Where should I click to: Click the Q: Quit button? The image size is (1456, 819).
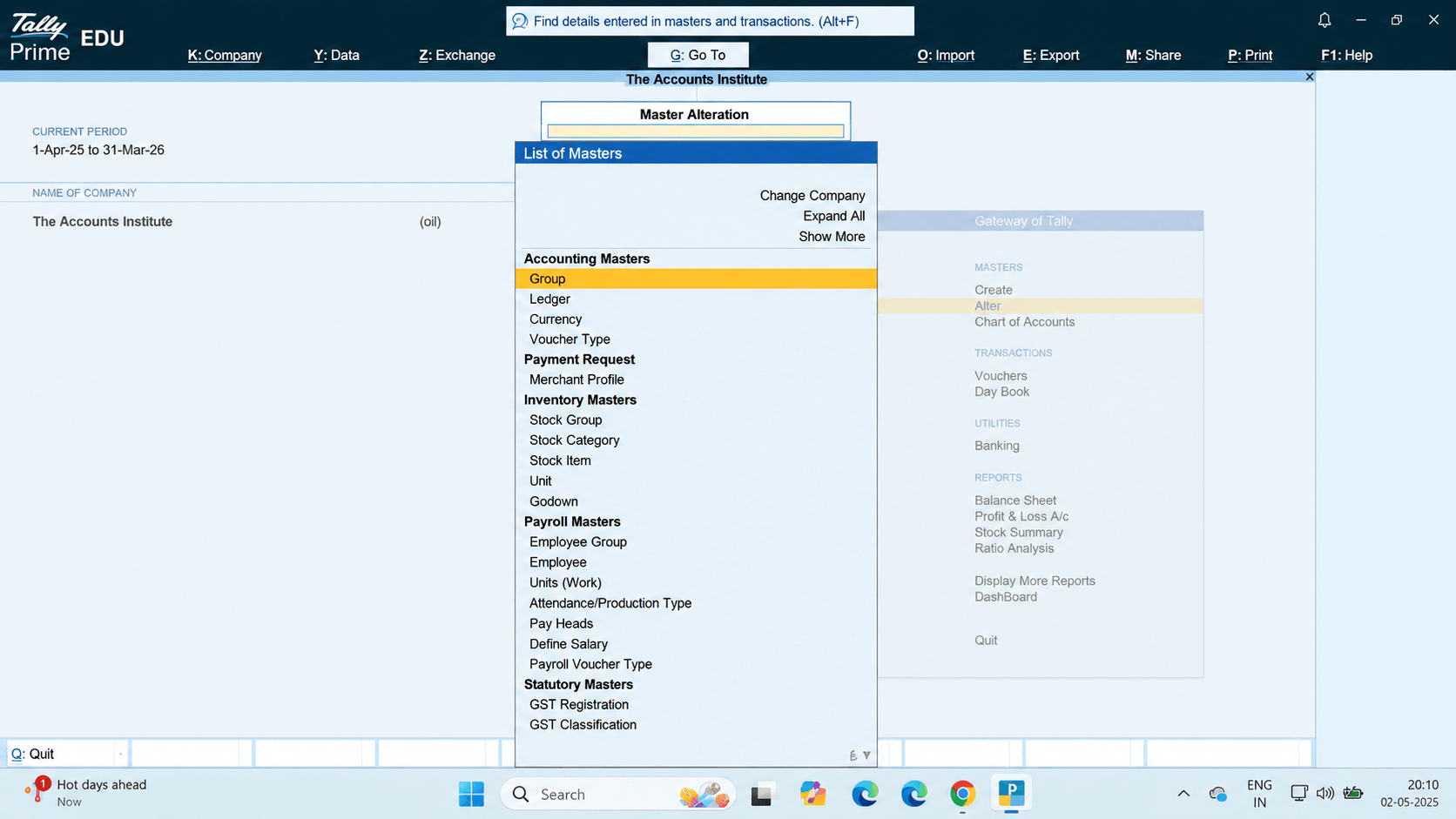click(x=66, y=754)
